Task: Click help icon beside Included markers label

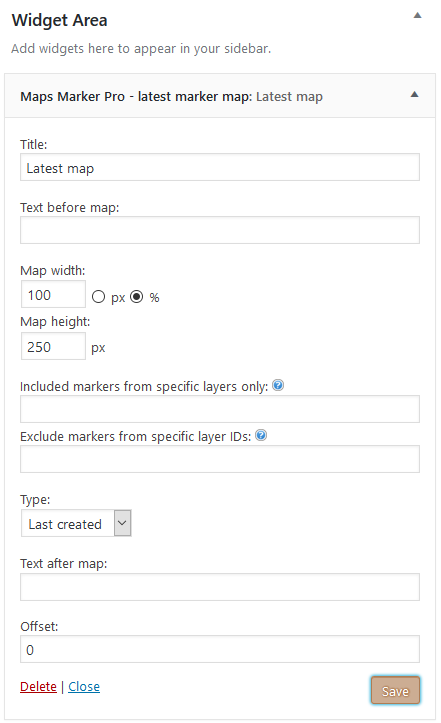Action: [278, 385]
